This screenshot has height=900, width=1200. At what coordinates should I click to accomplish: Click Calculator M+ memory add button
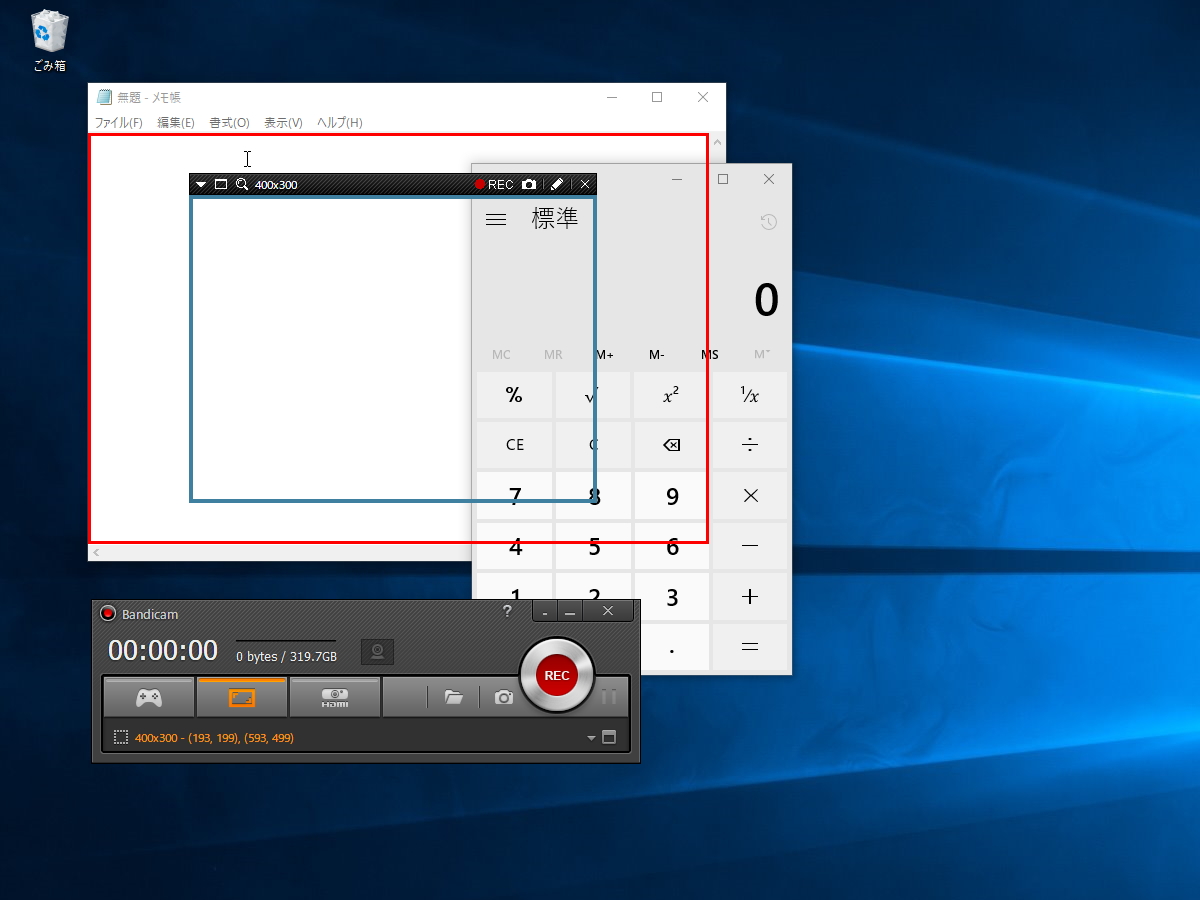[x=605, y=355]
